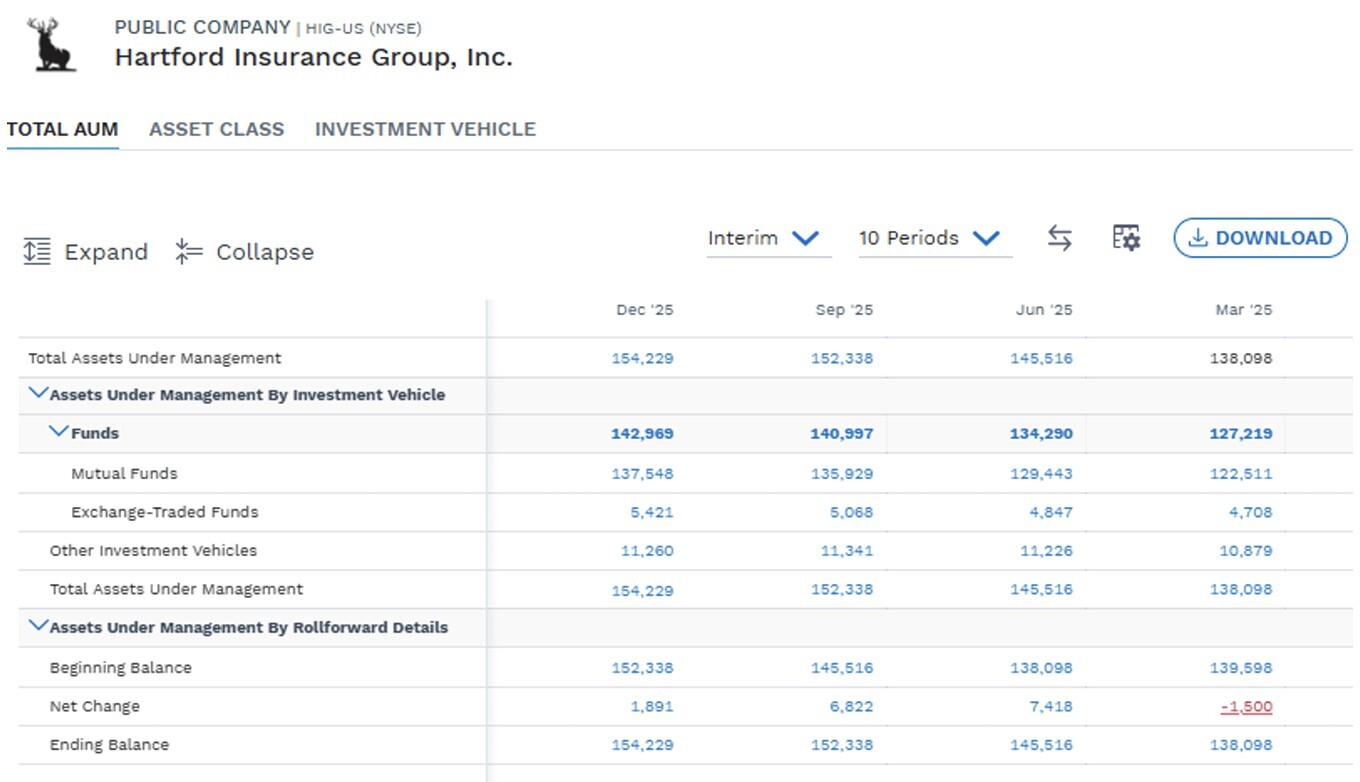This screenshot has height=782, width=1360.
Task: Open Funds value 127,219 for Mar '25
Action: click(x=1241, y=434)
